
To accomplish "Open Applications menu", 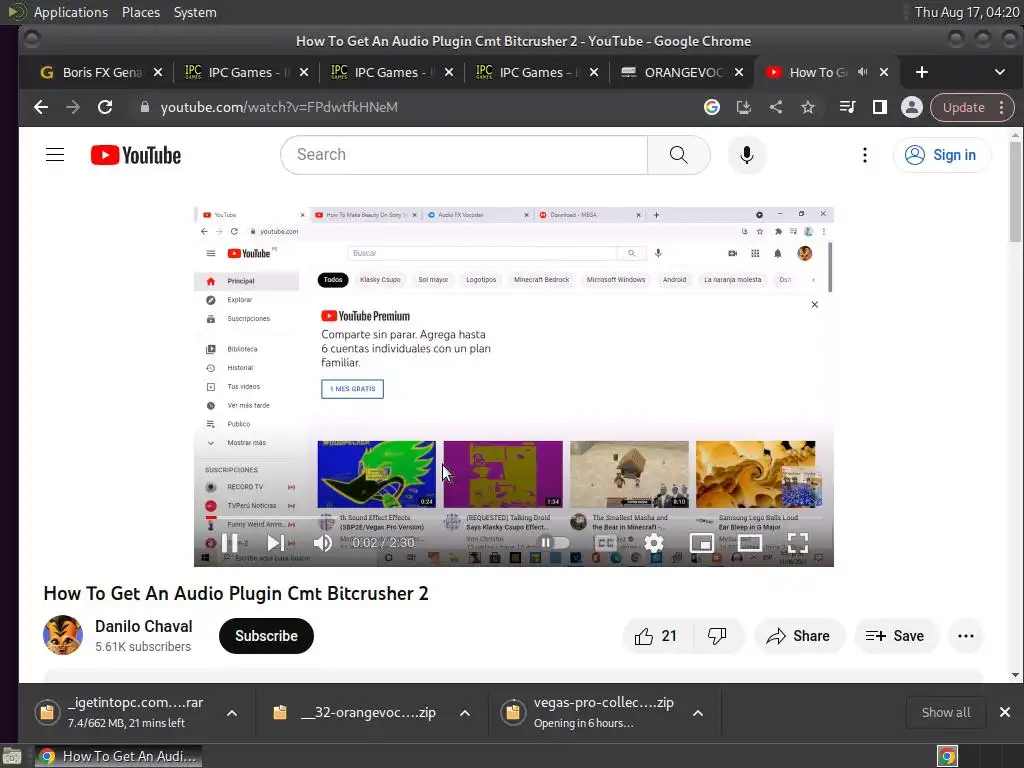I will coord(71,12).
